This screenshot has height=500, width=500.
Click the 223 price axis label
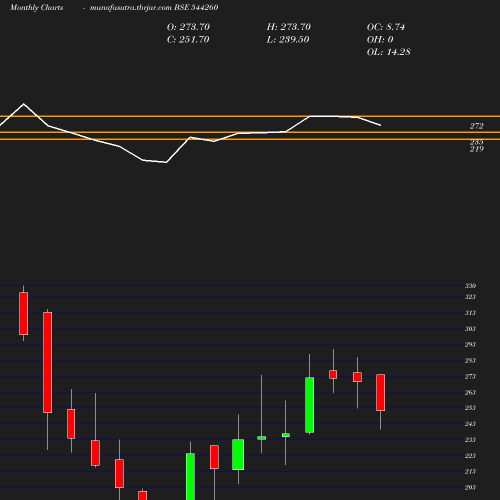point(470,456)
